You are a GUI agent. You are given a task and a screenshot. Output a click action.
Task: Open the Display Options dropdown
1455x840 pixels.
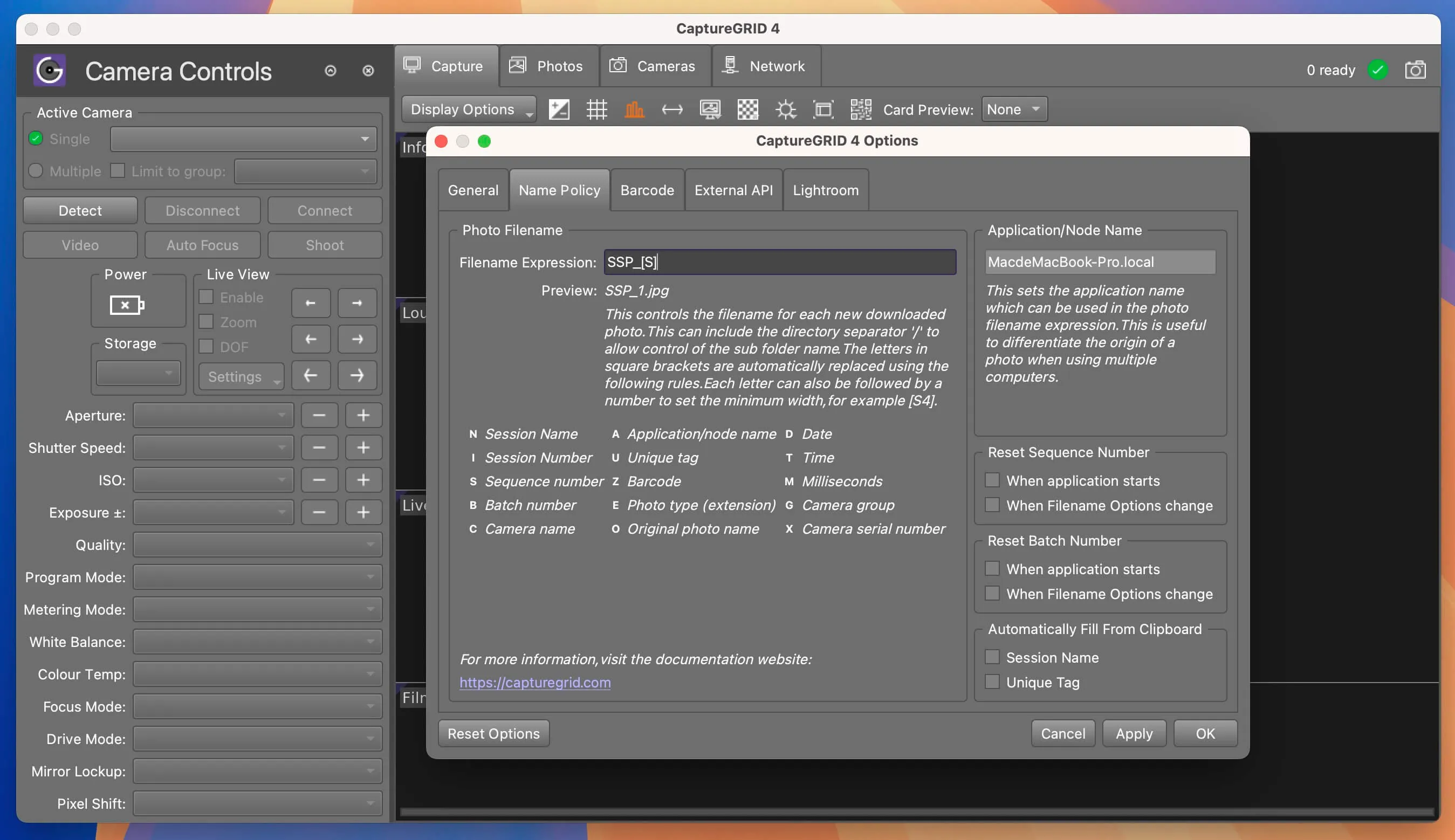coord(469,109)
